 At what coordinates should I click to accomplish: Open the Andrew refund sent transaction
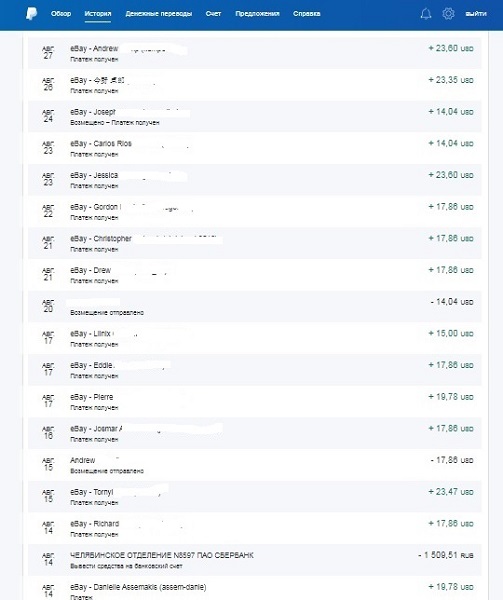(255, 465)
